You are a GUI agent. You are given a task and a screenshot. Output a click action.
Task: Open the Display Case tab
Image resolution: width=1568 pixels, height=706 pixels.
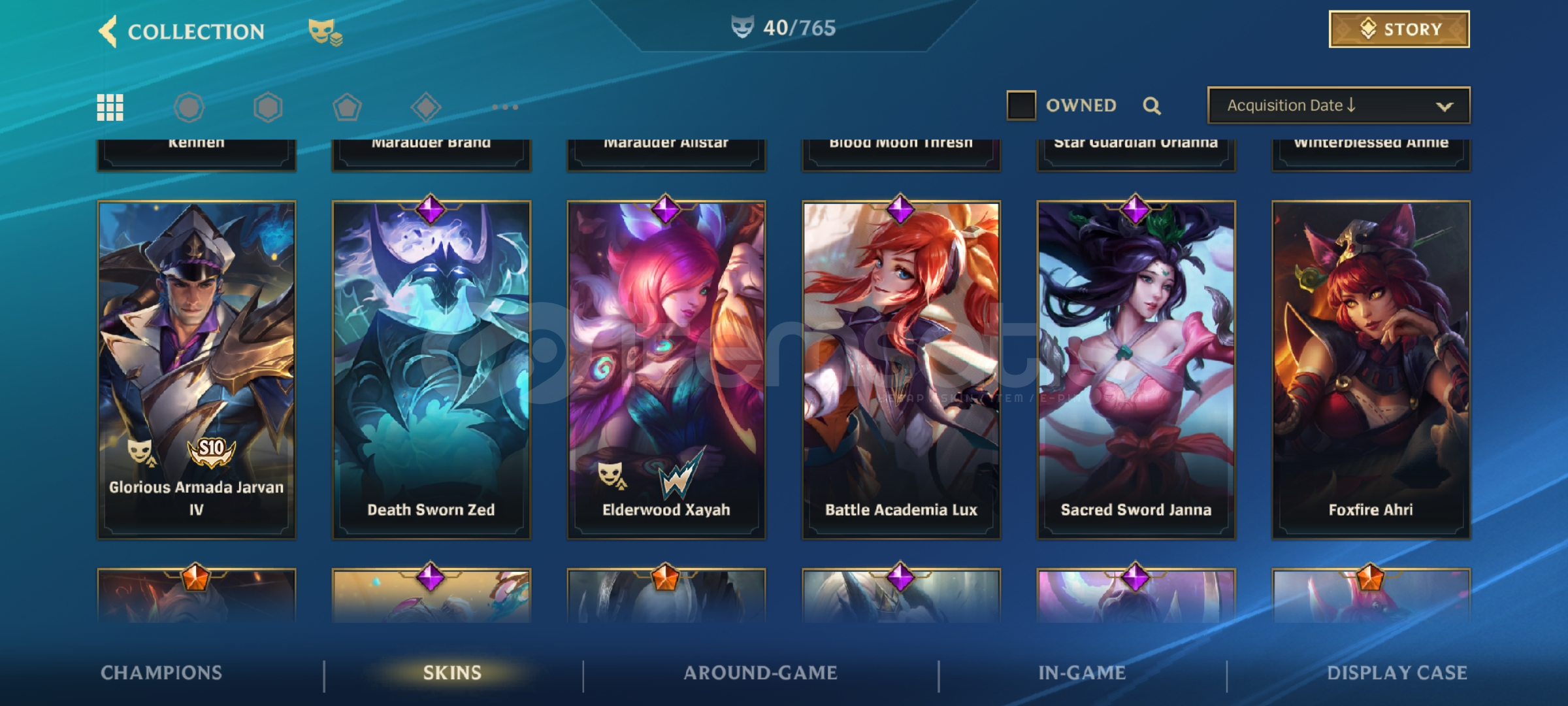(1397, 673)
